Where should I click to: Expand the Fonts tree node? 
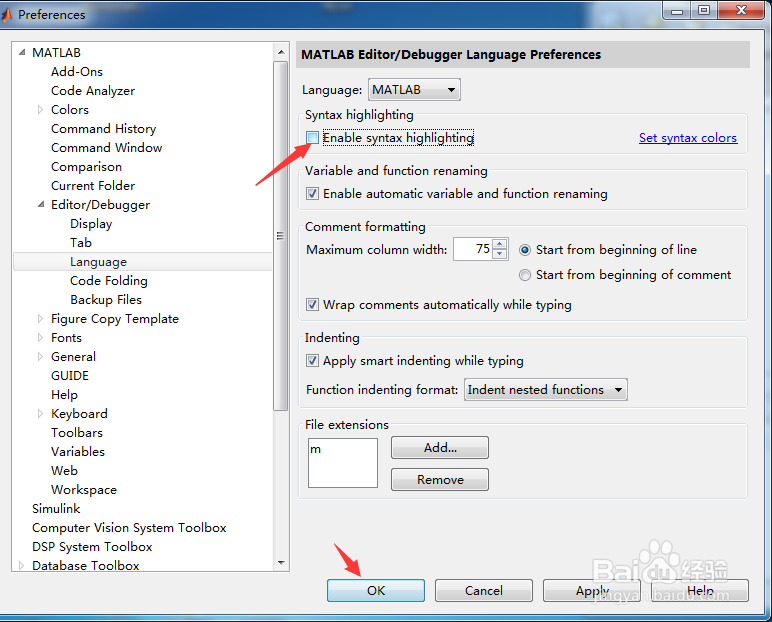40,338
